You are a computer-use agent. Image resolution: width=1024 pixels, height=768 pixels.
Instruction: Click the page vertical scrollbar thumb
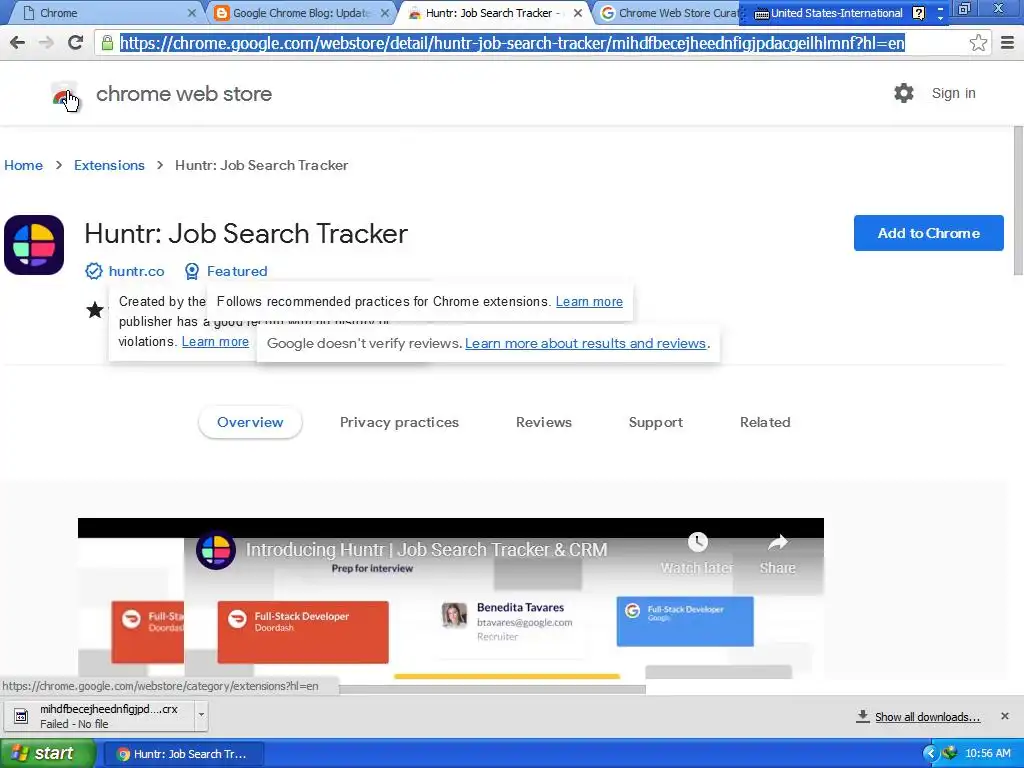pyautogui.click(x=1018, y=201)
